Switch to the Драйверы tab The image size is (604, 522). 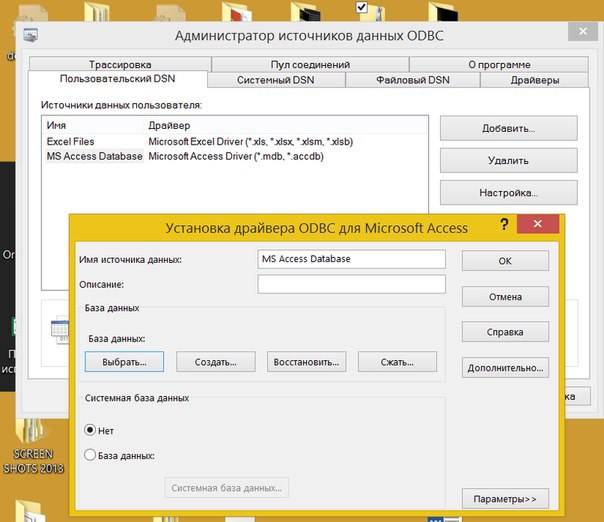(x=534, y=80)
